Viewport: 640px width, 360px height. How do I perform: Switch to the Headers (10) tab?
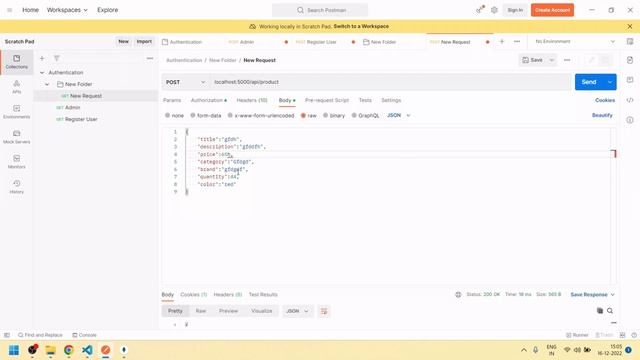coord(252,100)
